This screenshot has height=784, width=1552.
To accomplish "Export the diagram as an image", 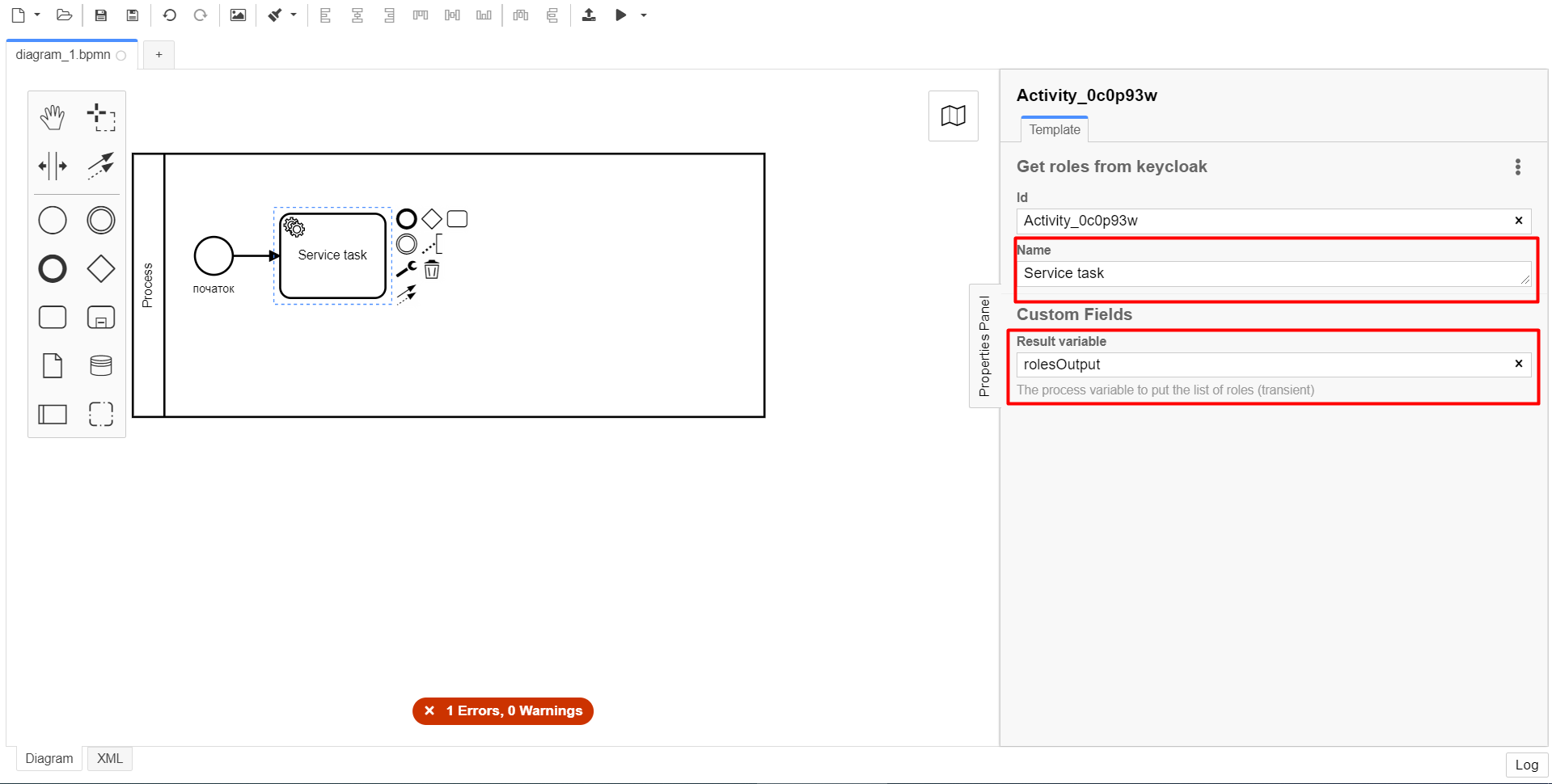I will tap(238, 15).
